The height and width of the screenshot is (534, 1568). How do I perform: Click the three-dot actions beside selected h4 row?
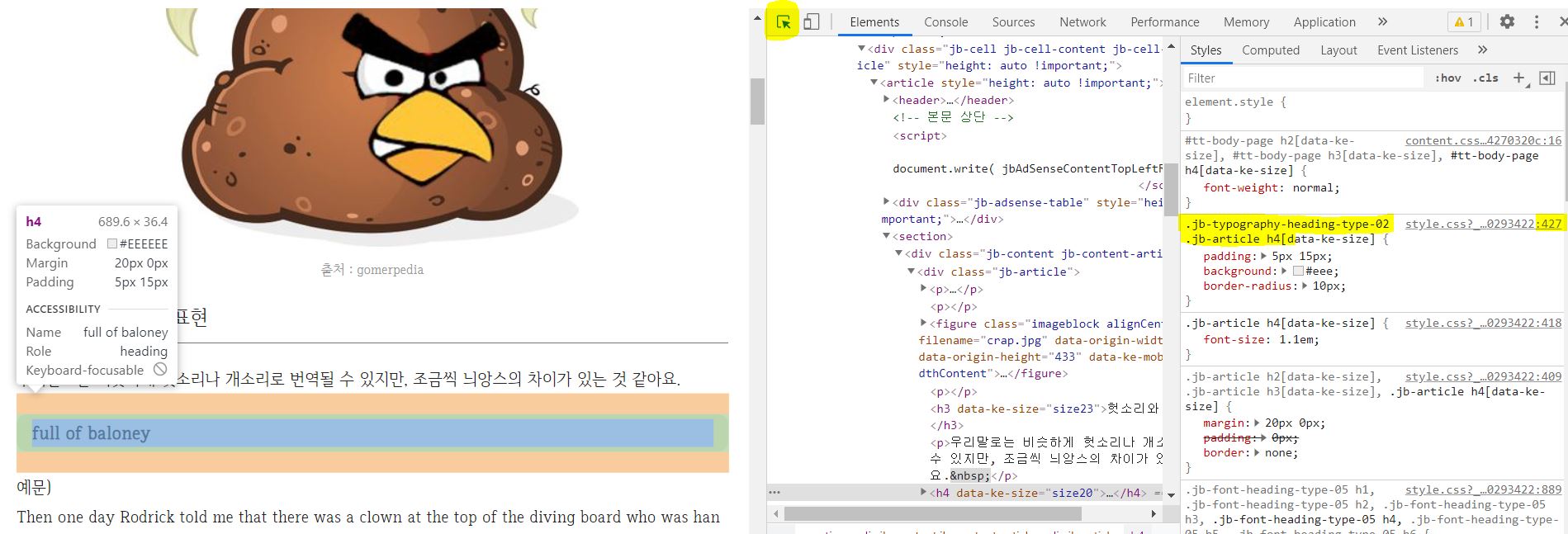pyautogui.click(x=775, y=492)
